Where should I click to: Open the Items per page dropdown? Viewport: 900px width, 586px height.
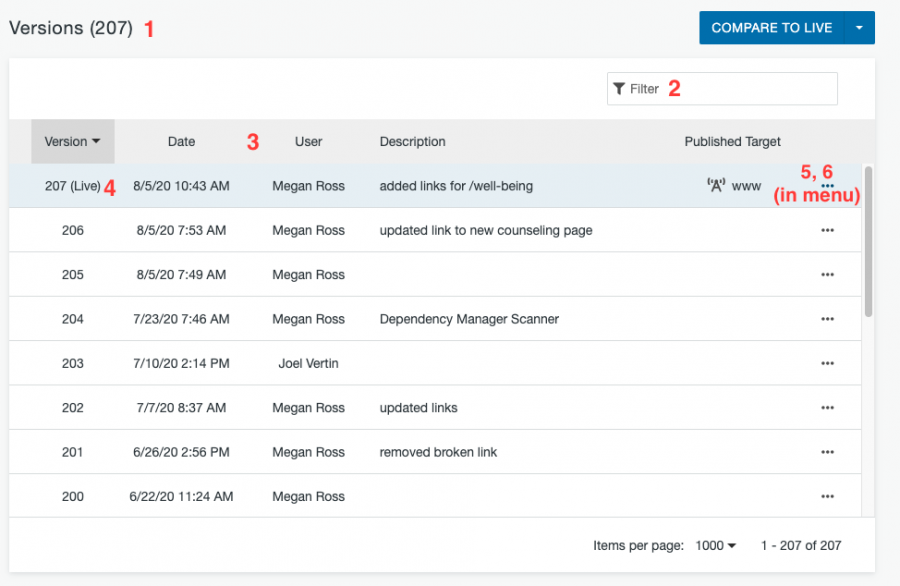pyautogui.click(x=715, y=545)
